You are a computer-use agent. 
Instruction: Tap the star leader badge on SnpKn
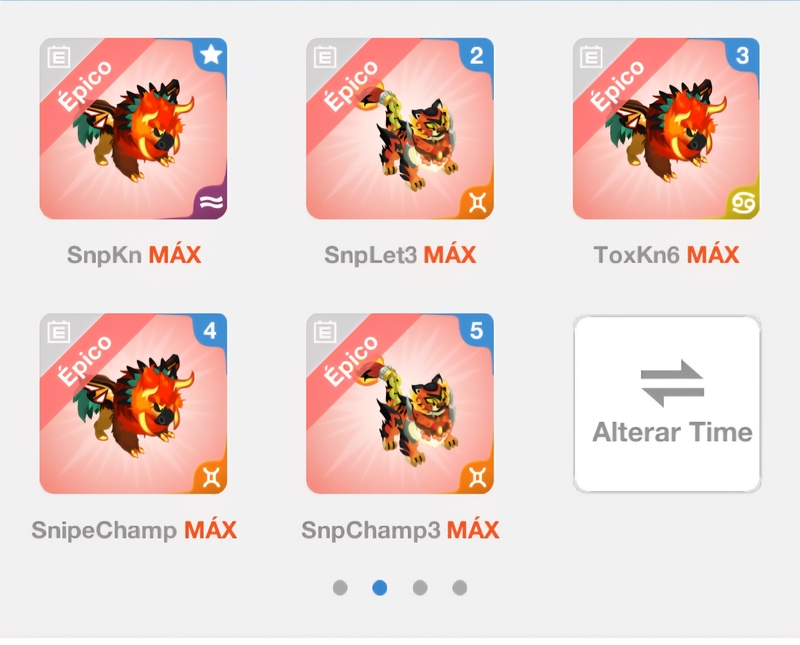coord(211,55)
